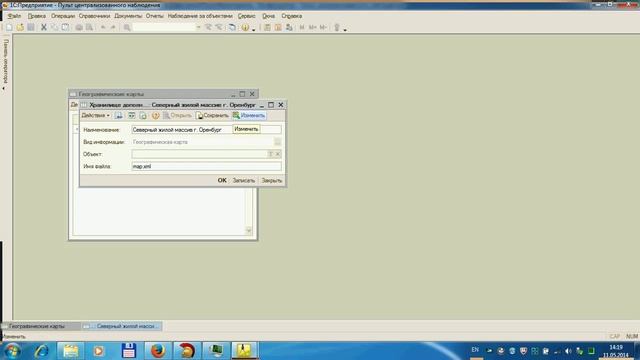Open the Windows Start menu

(x=12, y=351)
